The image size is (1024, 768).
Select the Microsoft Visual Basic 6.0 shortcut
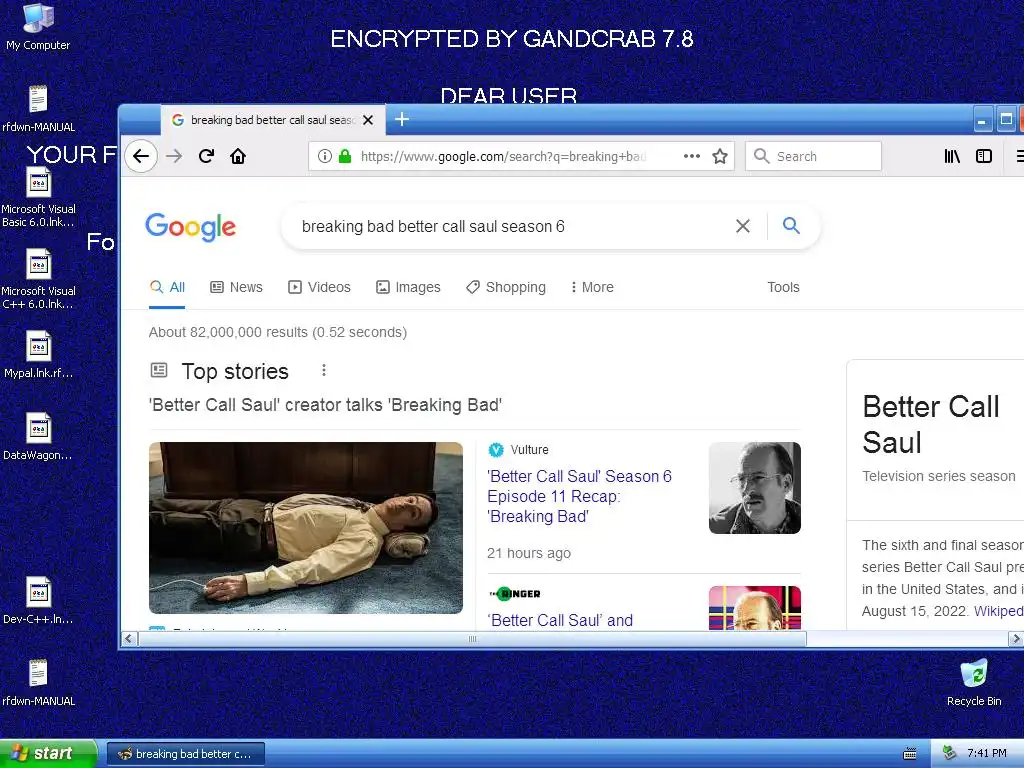point(38,198)
